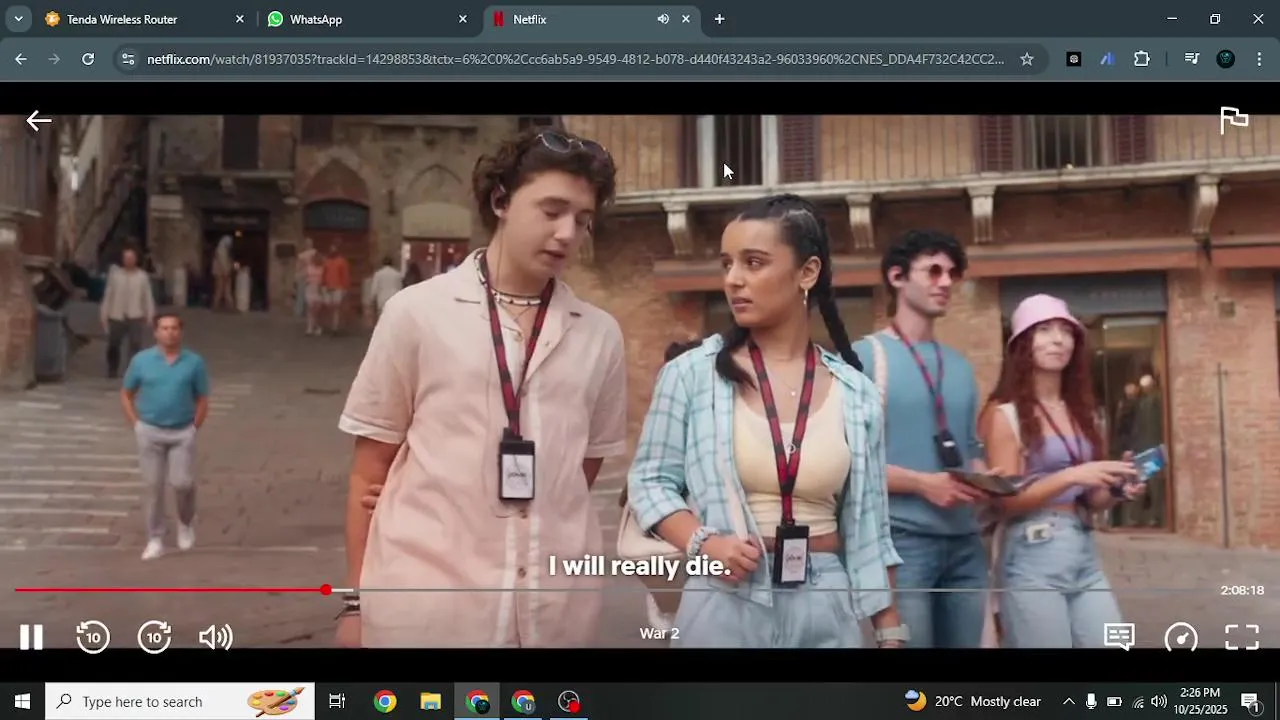Image resolution: width=1280 pixels, height=720 pixels.
Task: Open the weather widget 20°C Mostly clear
Action: [x=973, y=701]
